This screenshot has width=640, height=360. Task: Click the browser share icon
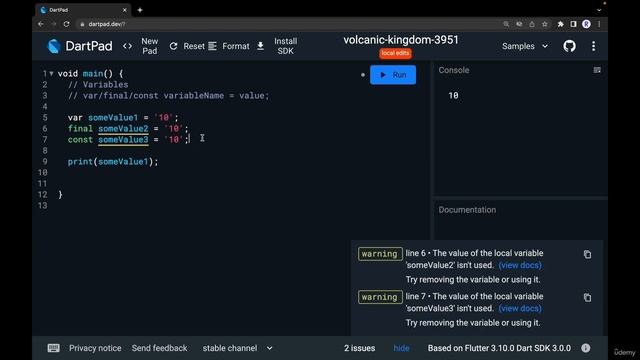(532, 24)
